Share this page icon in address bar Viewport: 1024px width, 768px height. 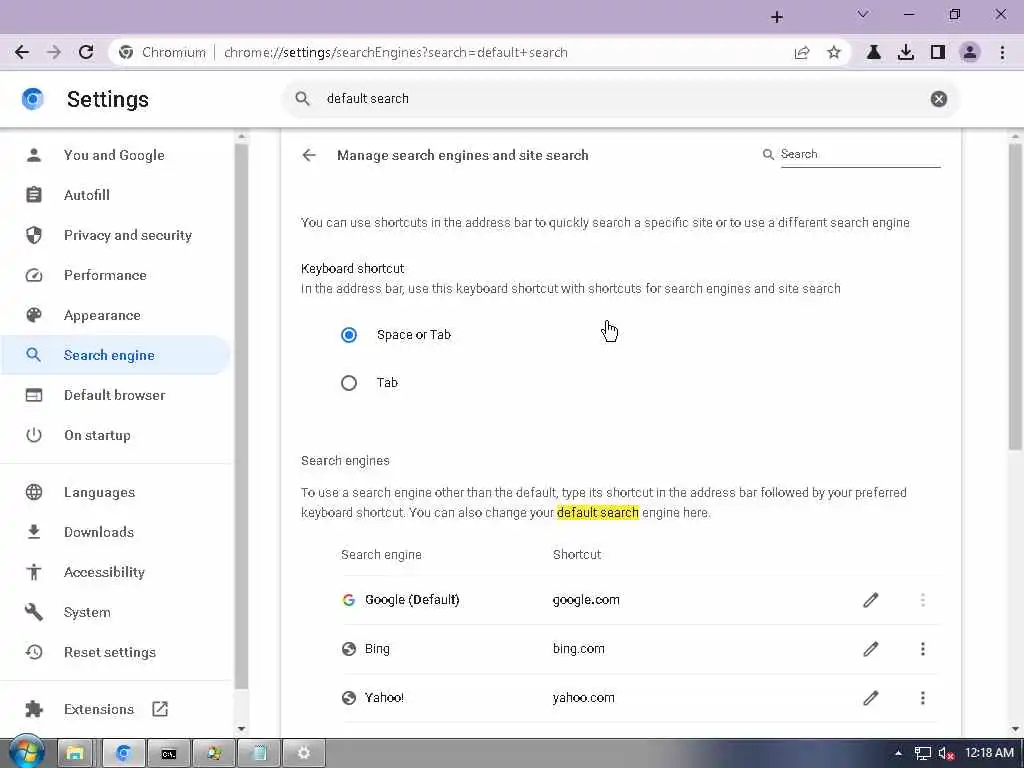click(x=801, y=52)
